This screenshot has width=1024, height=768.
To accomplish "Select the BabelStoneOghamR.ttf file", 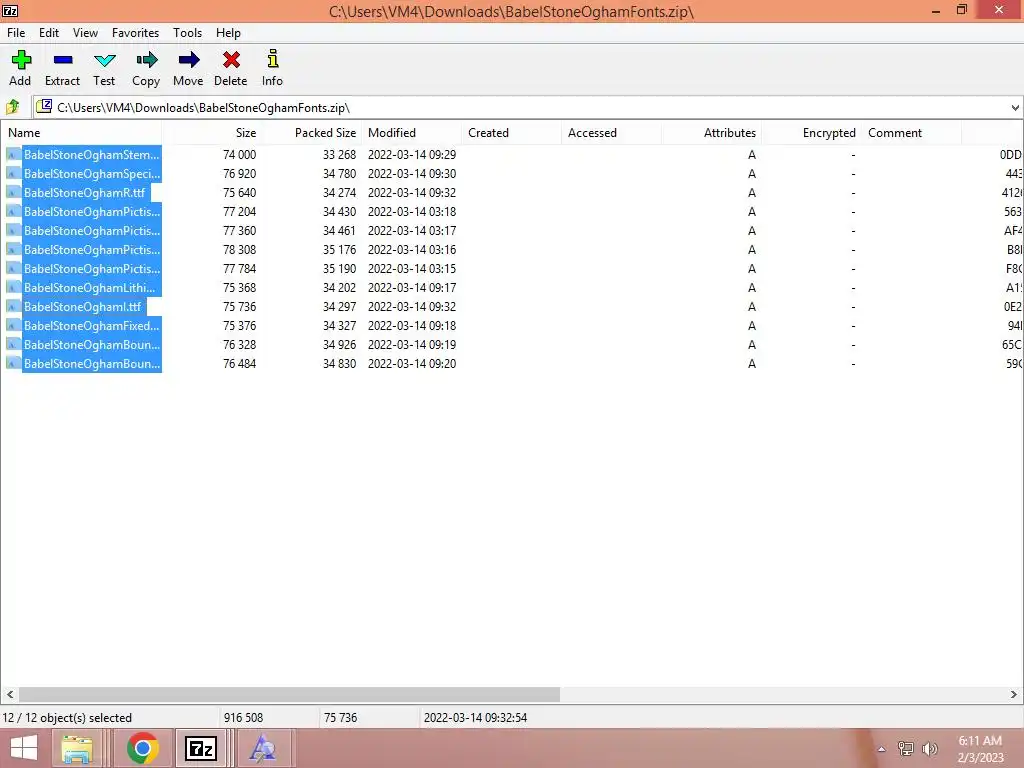I will [85, 193].
